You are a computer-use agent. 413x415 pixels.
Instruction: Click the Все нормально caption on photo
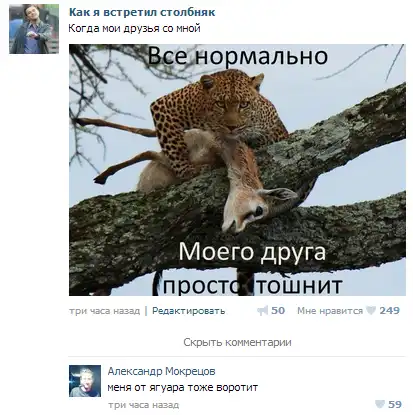pos(238,56)
